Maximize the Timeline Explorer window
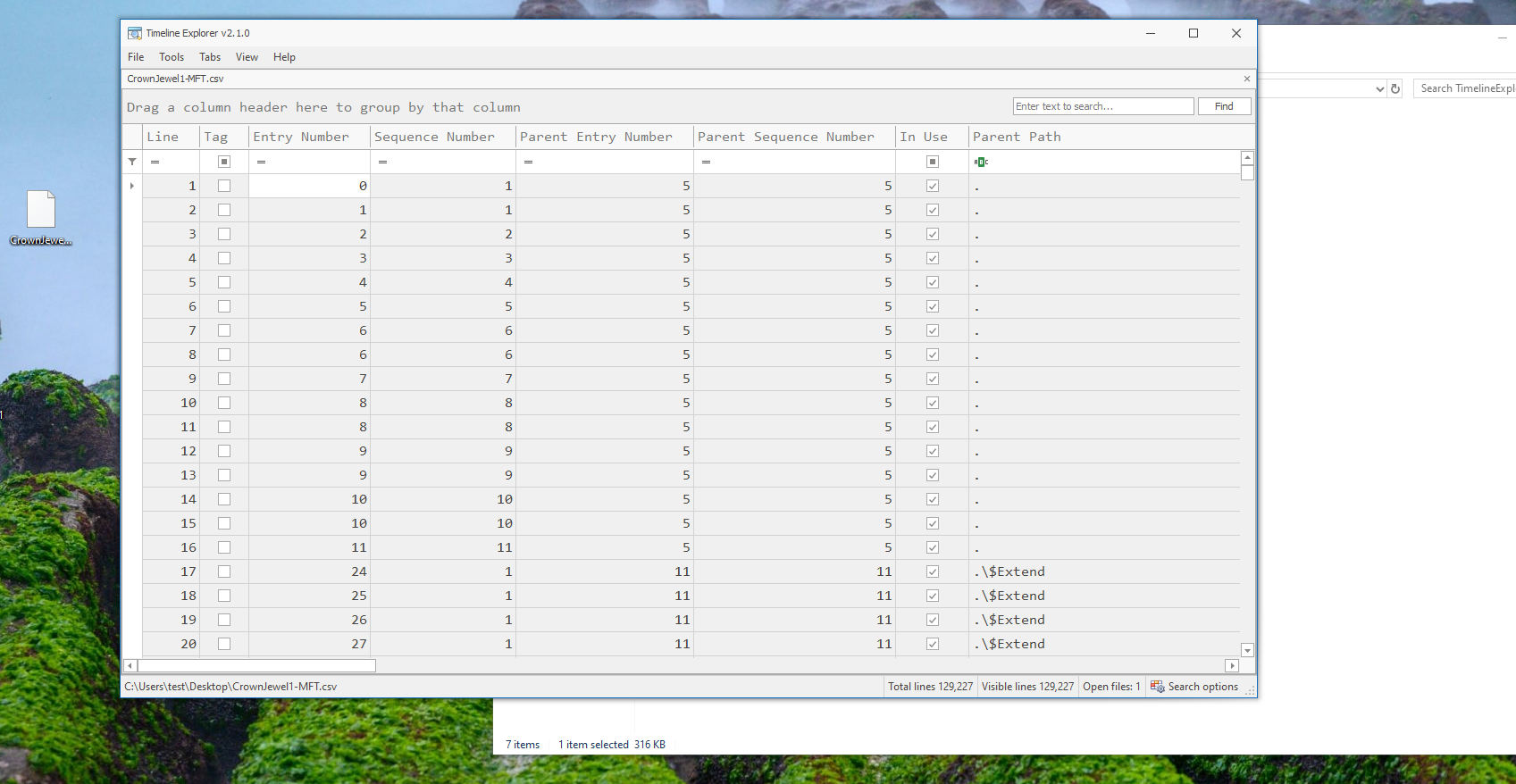Viewport: 1516px width, 784px height. 1194,33
